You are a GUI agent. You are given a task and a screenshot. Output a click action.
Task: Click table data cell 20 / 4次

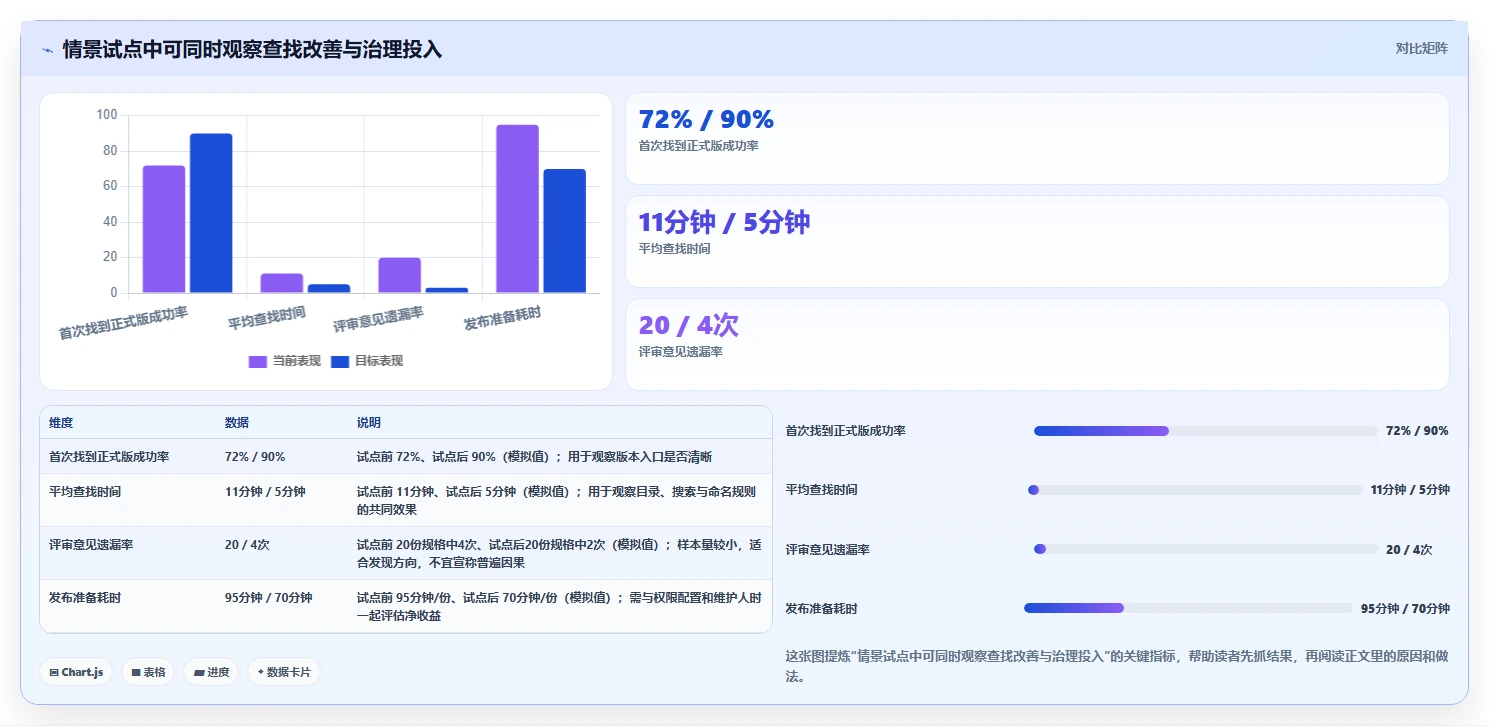coord(247,545)
